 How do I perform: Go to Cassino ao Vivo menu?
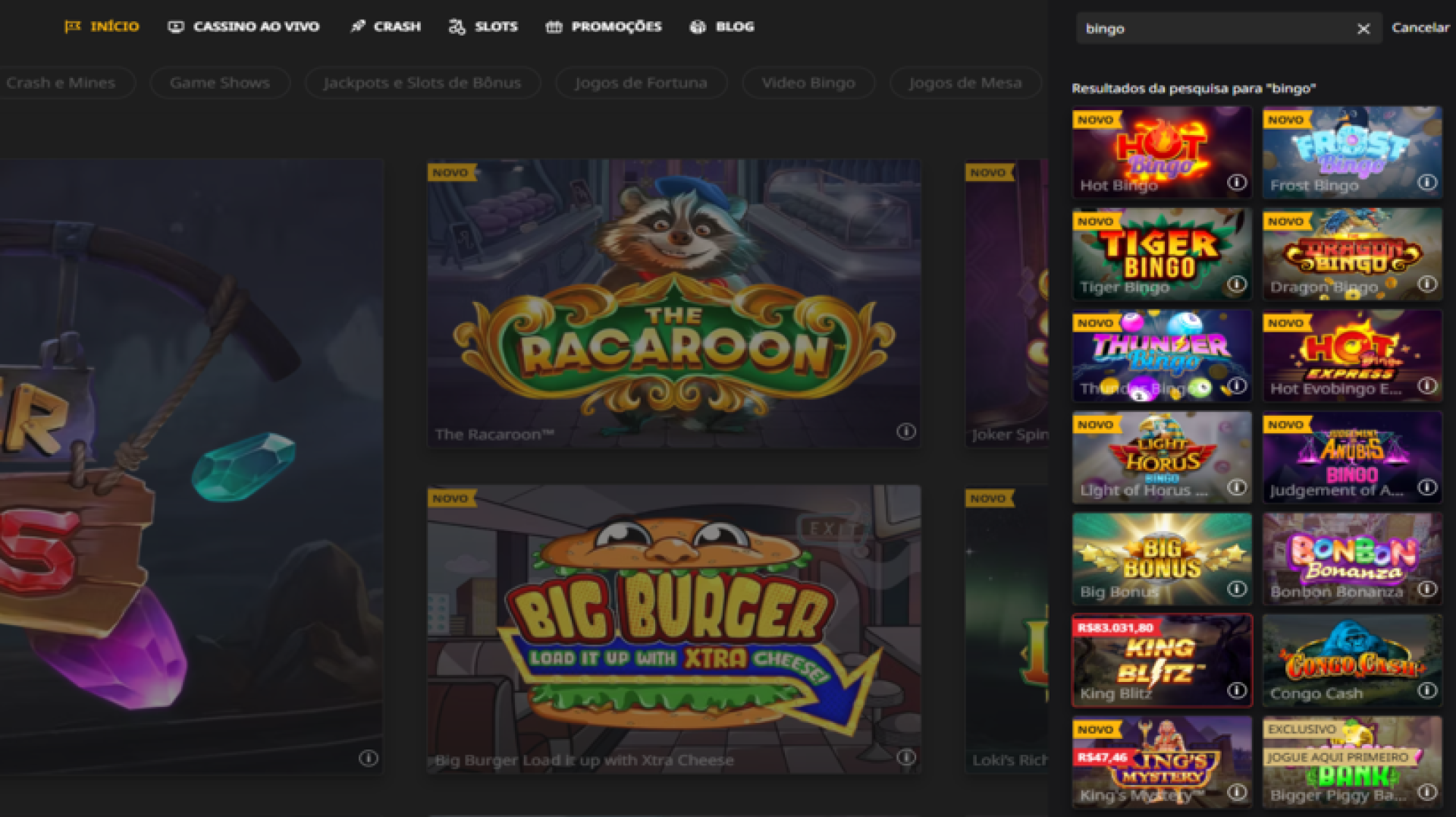[243, 27]
